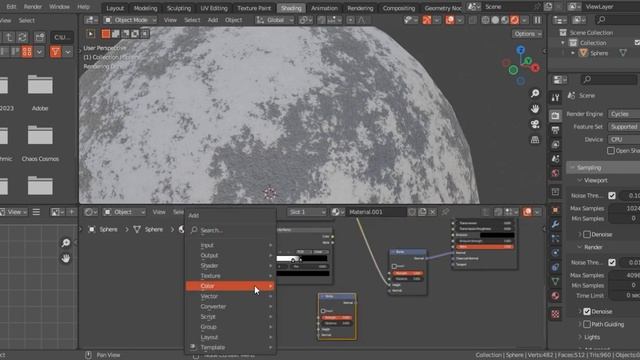The width and height of the screenshot is (640, 360).
Task: Select rendered viewport shading sphere icon
Action: click(x=514, y=20)
